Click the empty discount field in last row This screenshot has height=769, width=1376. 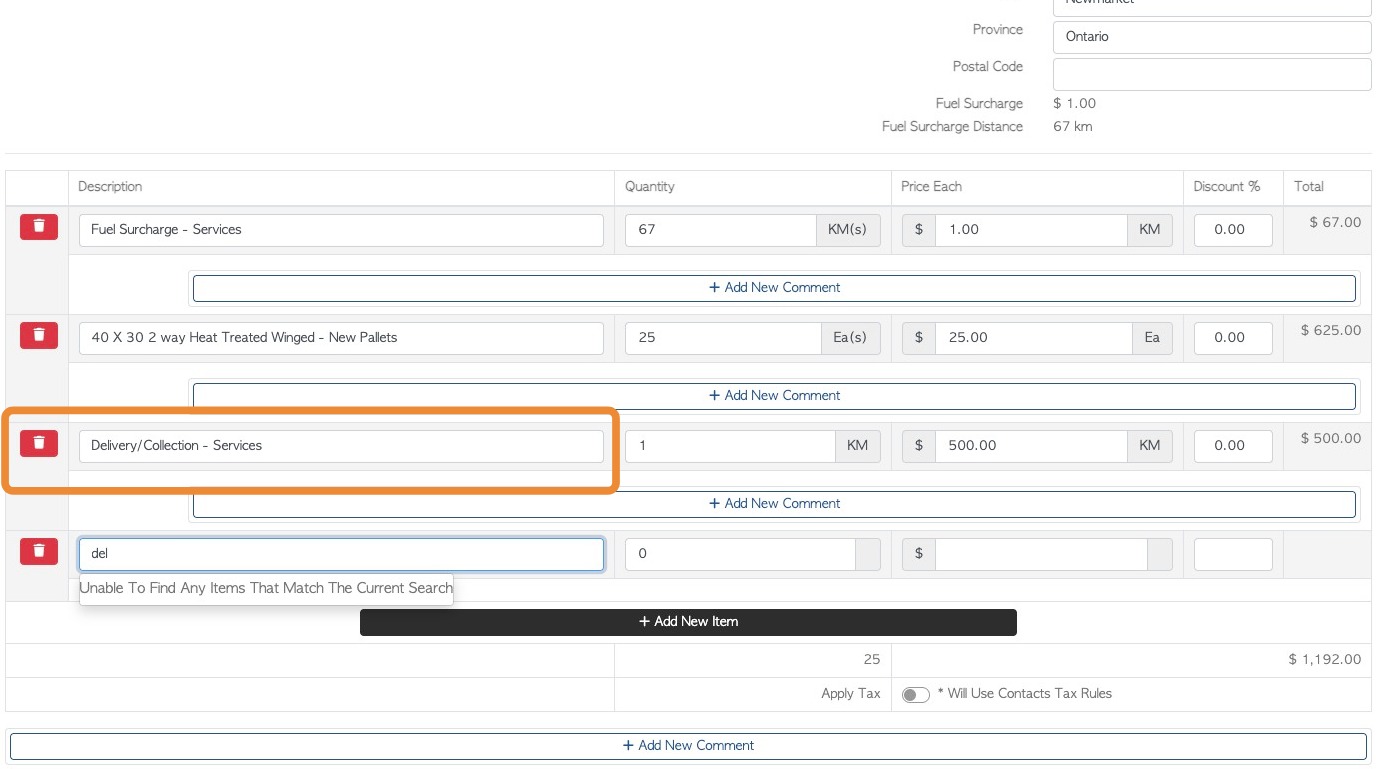(x=1233, y=554)
